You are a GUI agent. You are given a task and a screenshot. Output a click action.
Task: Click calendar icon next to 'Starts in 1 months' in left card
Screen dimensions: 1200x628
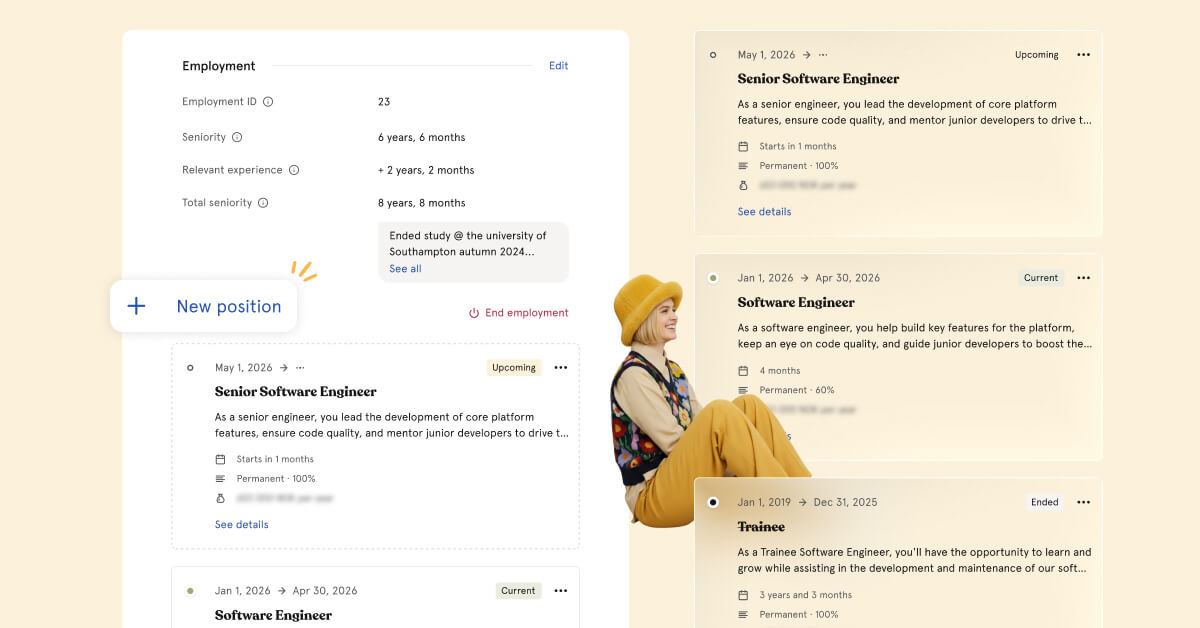220,459
